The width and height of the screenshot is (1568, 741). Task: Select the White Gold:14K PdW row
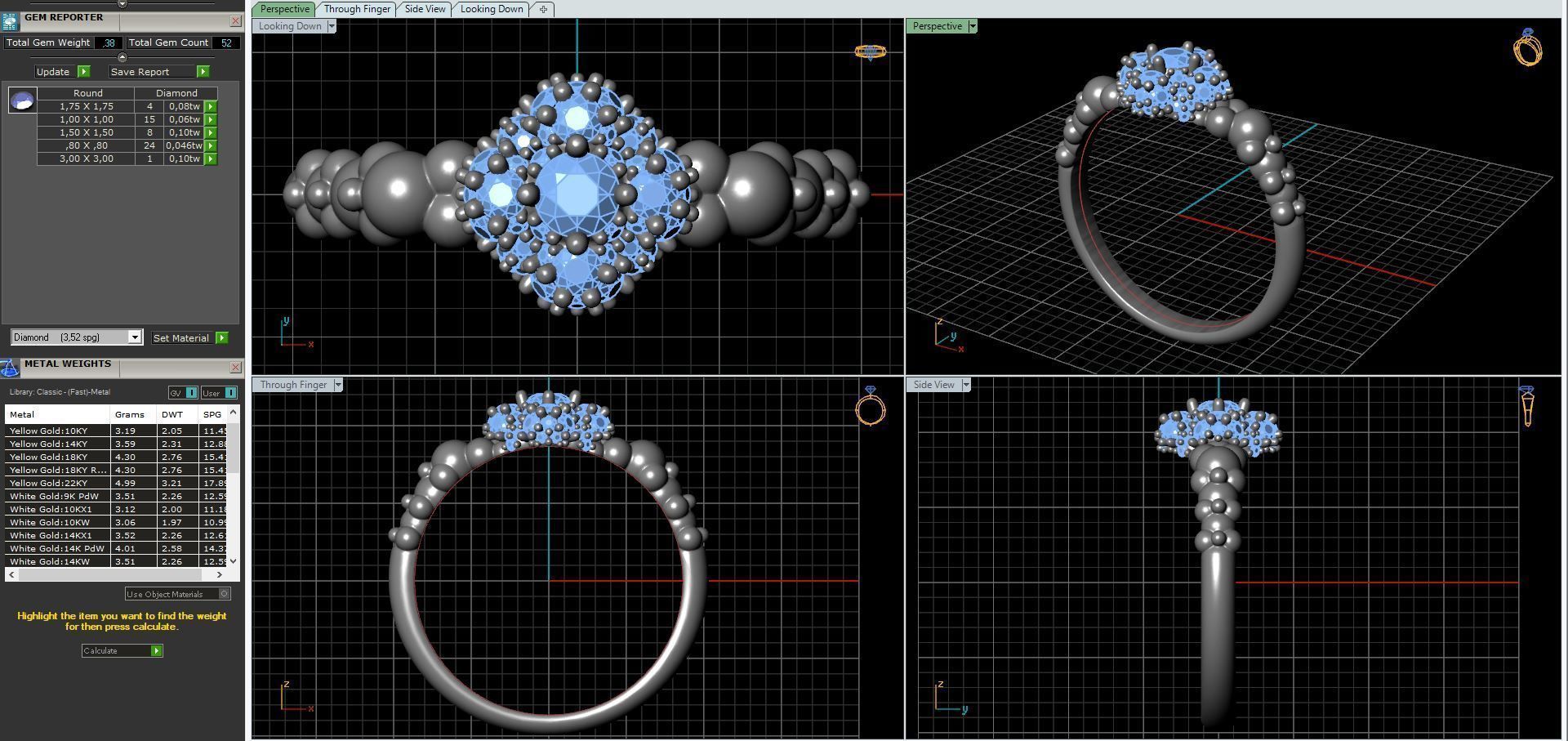(117, 548)
